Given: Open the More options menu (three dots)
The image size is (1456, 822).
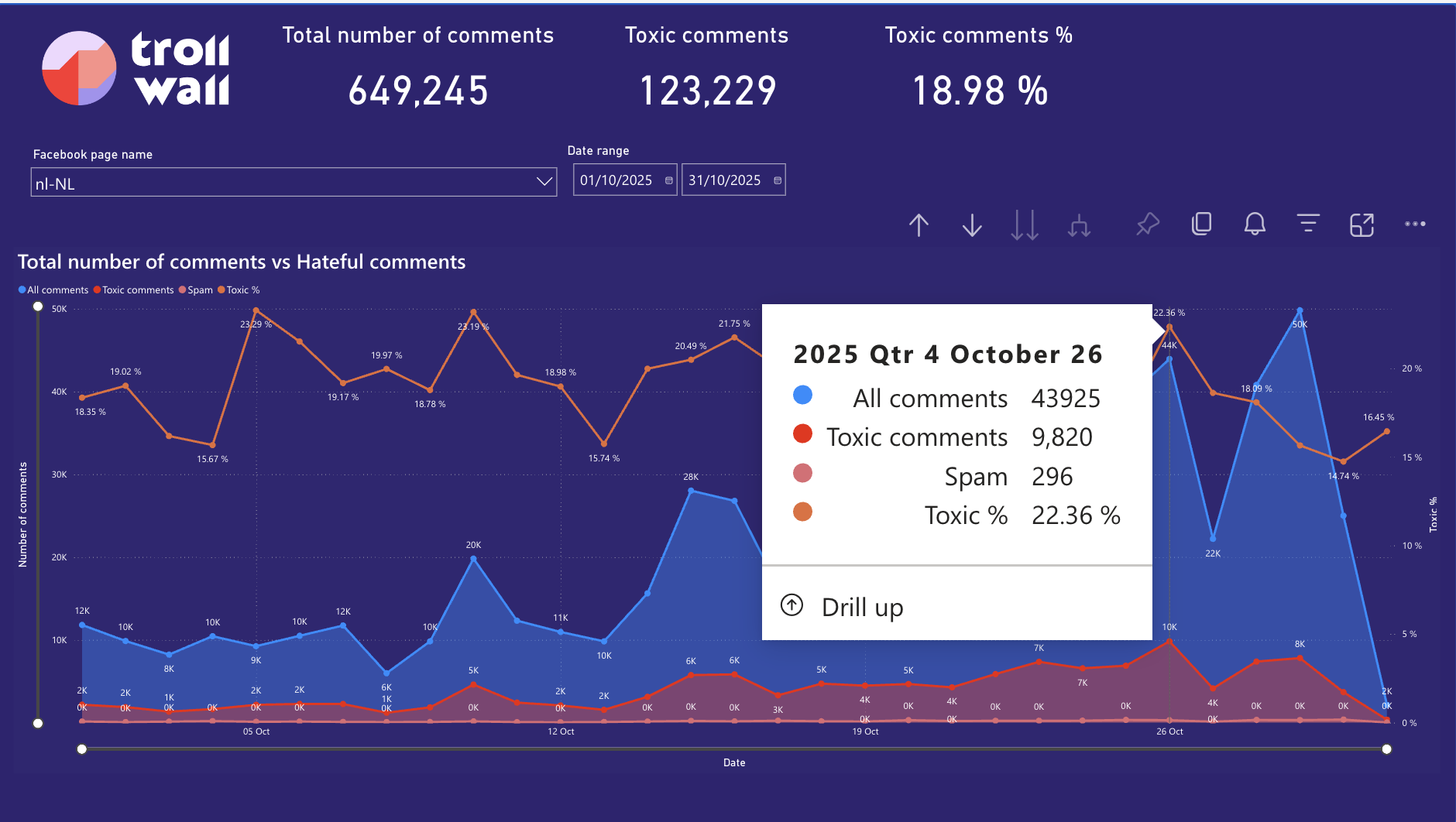Looking at the screenshot, I should pyautogui.click(x=1416, y=224).
